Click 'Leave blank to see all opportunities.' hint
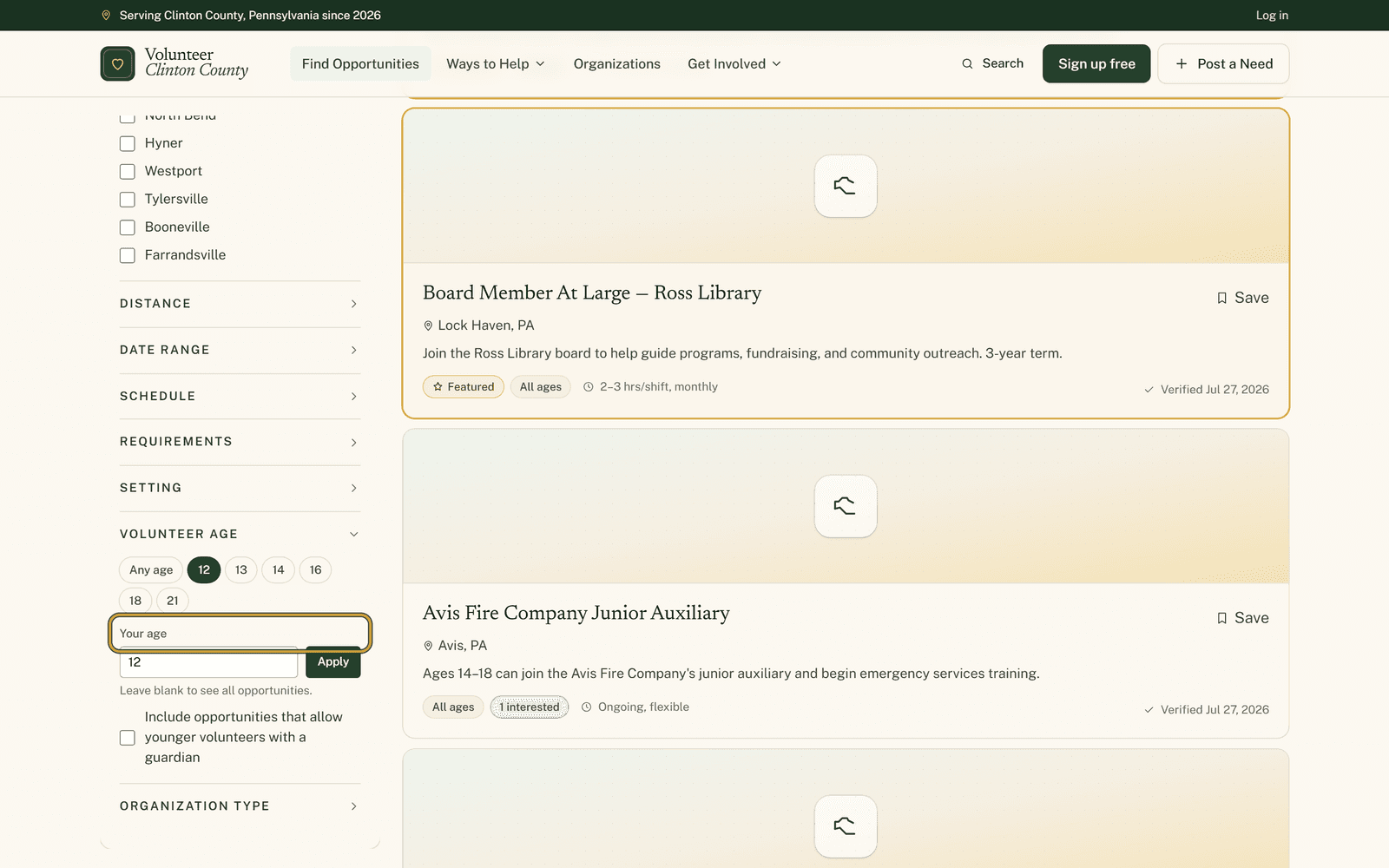 coord(216,691)
